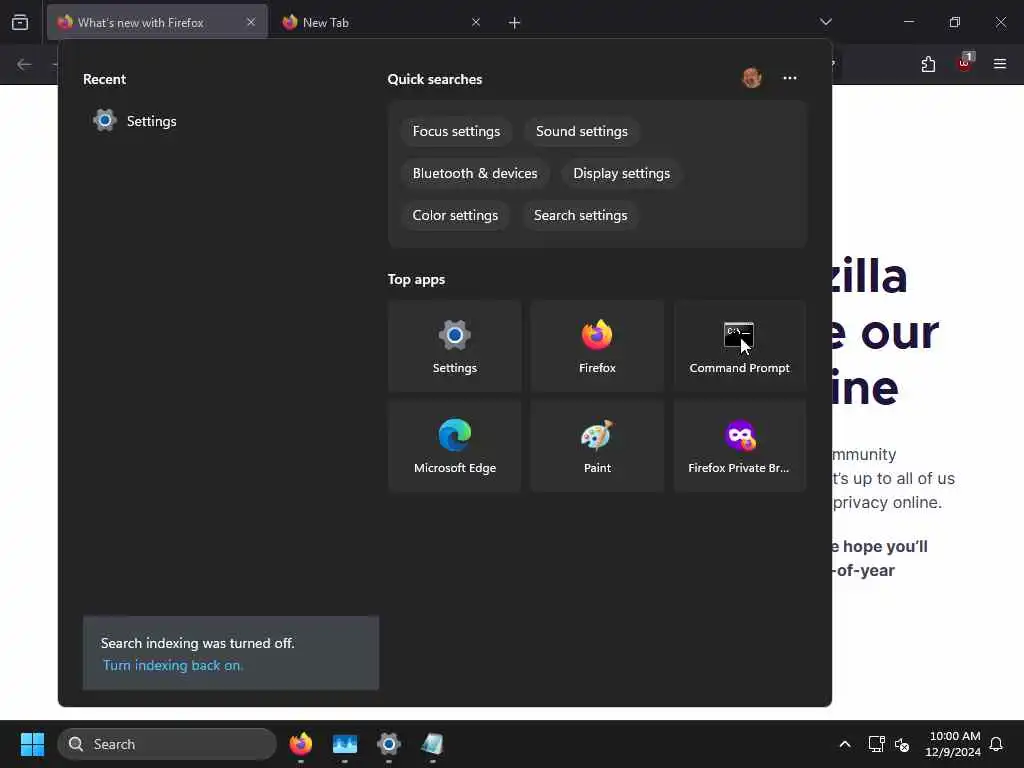Pick the Color settings quick search

[455, 215]
